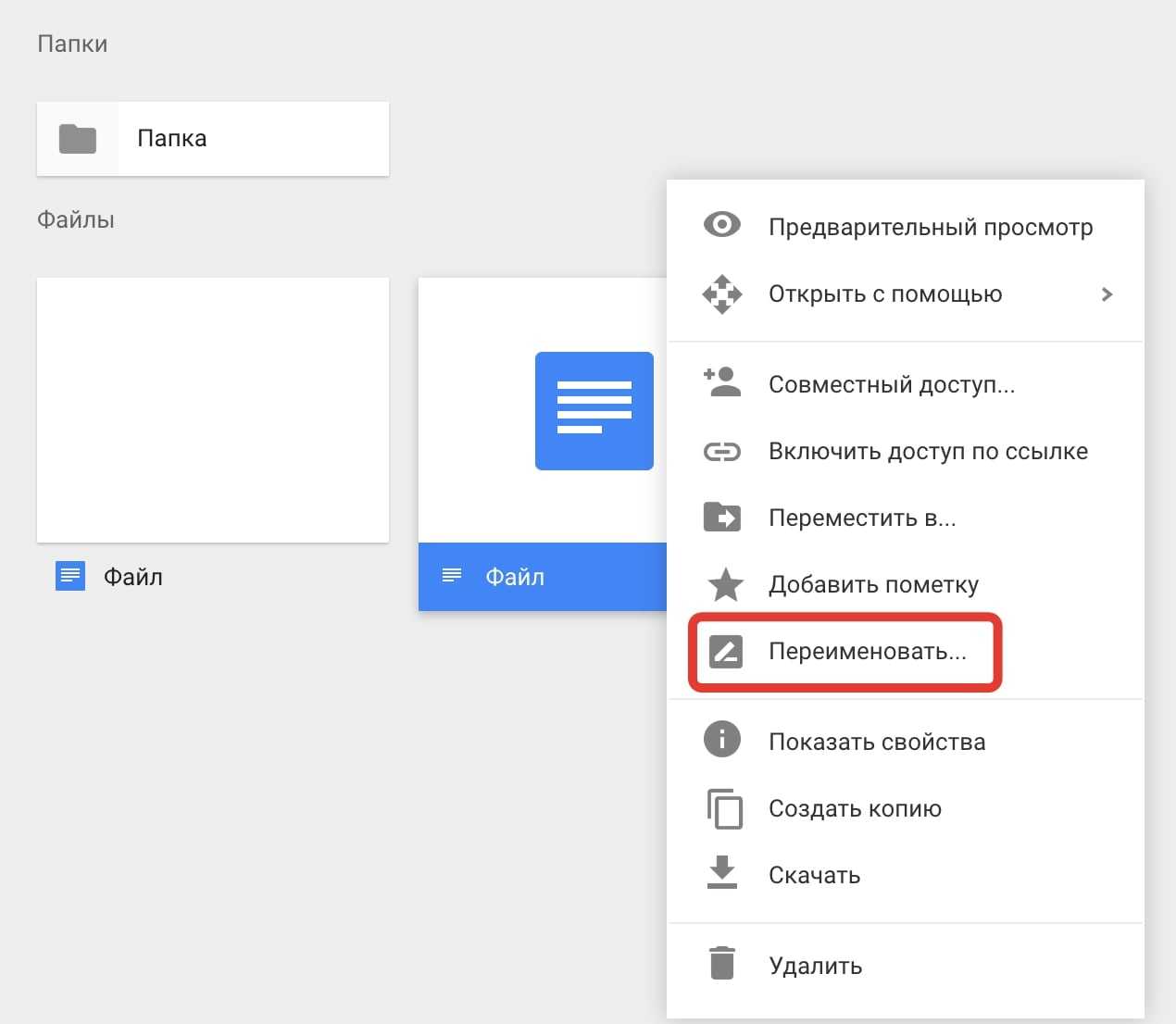
Task: Click the Файлы section heading
Action: [76, 219]
